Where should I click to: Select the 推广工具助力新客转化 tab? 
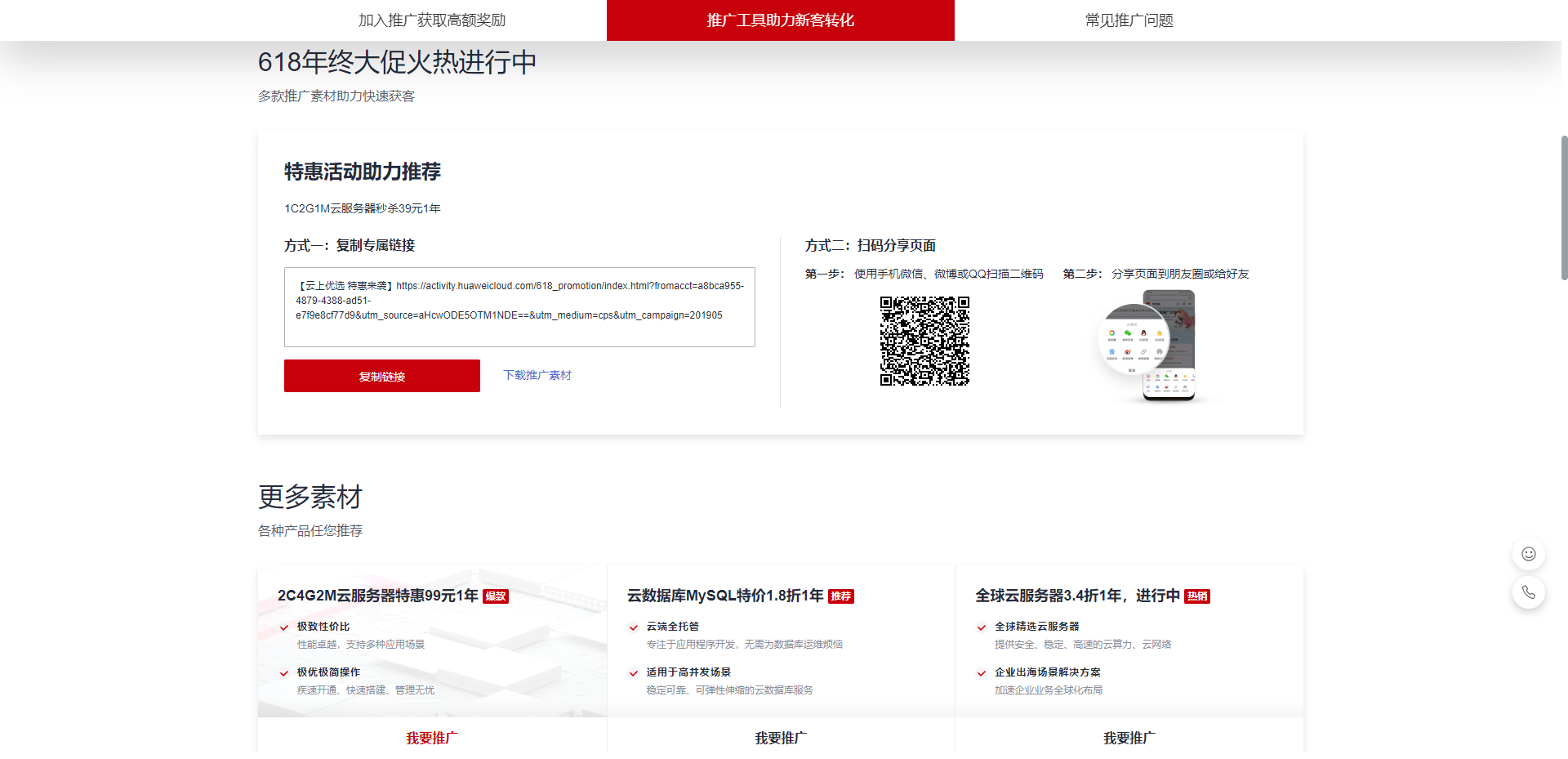coord(781,20)
